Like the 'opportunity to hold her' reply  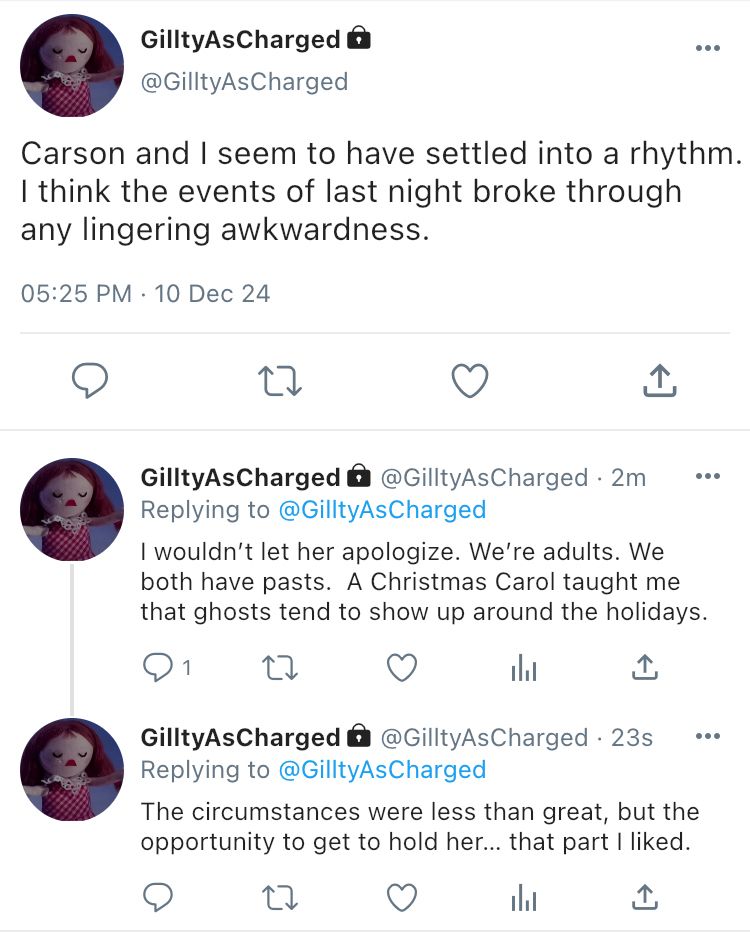(x=402, y=897)
